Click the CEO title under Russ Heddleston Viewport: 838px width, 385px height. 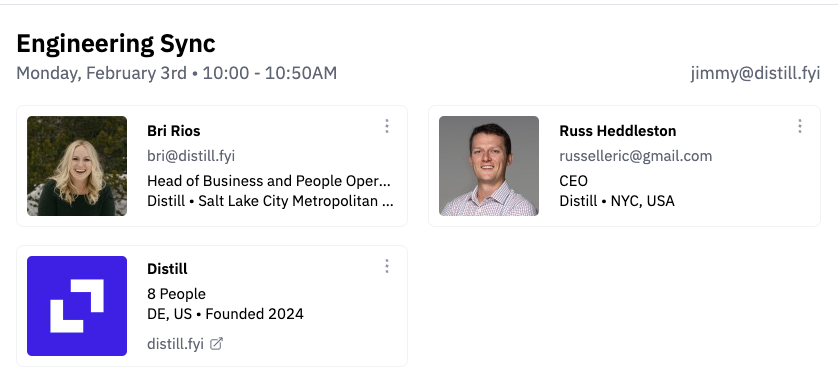pyautogui.click(x=573, y=181)
